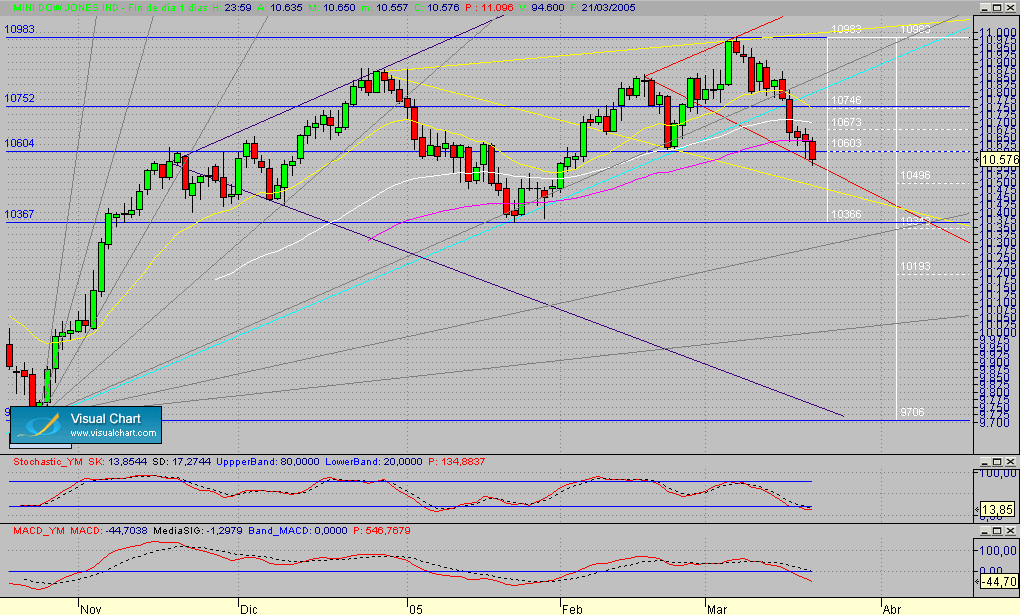Viewport: 1020px width, 615px height.
Task: Click the 'P : 11.096' header value
Action: (x=489, y=8)
